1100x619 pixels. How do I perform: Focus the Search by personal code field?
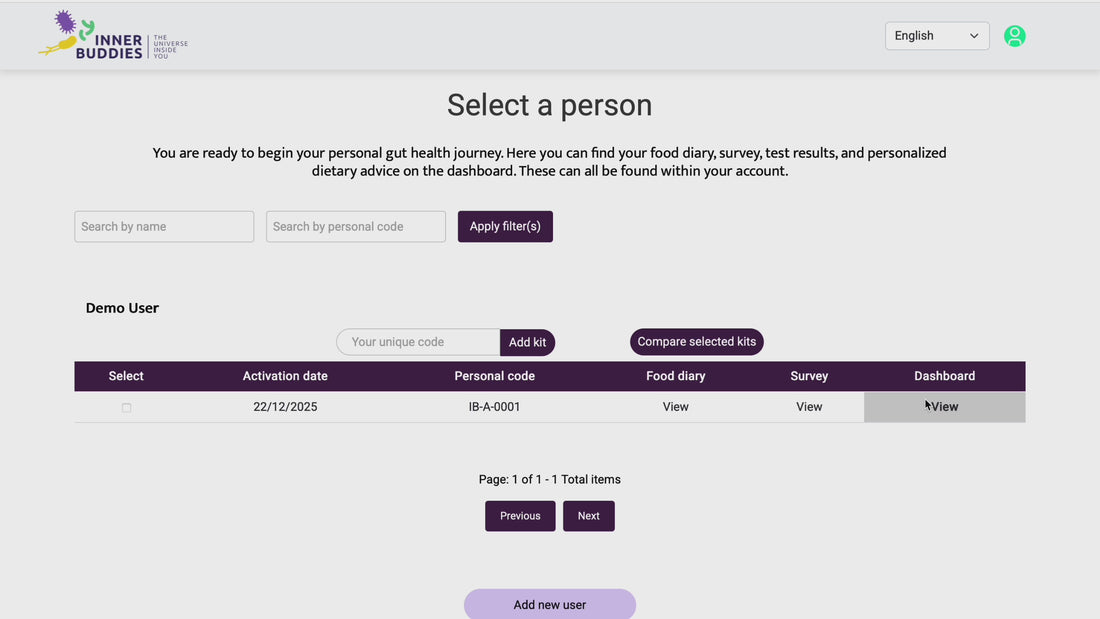(355, 227)
